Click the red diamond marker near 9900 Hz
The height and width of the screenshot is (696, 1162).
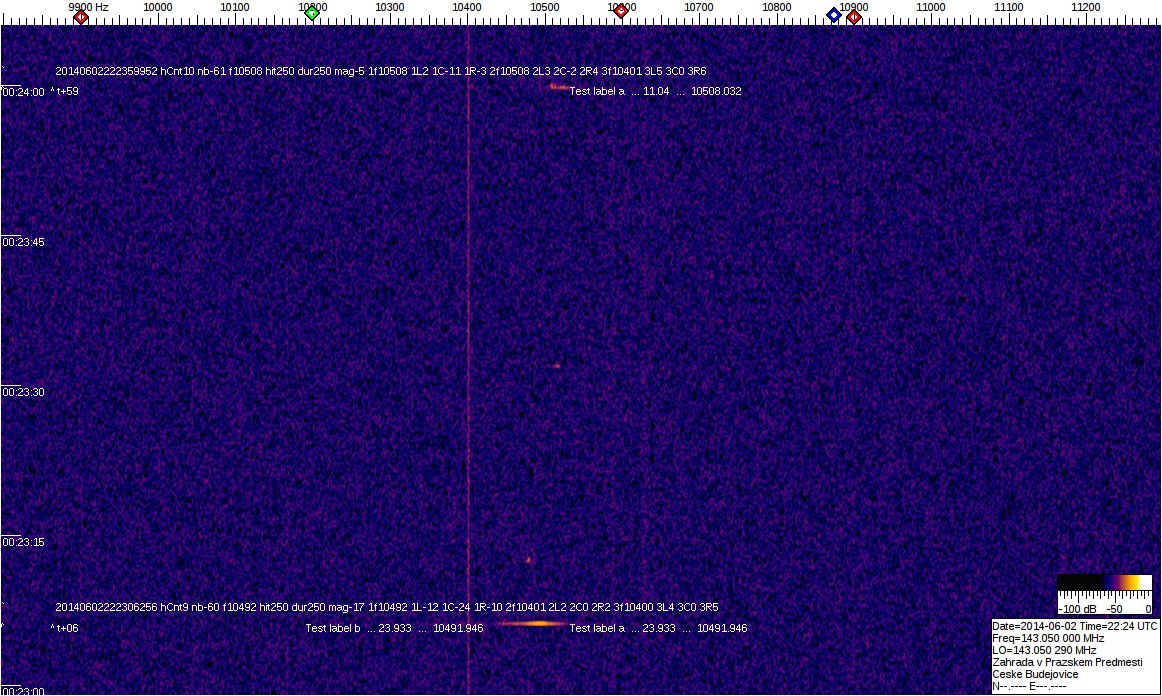tap(81, 16)
